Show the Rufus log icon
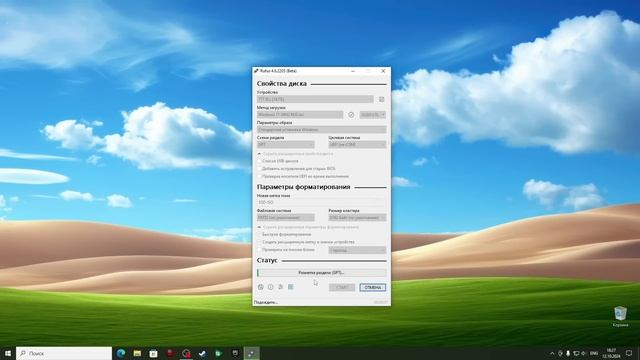 pos(291,287)
